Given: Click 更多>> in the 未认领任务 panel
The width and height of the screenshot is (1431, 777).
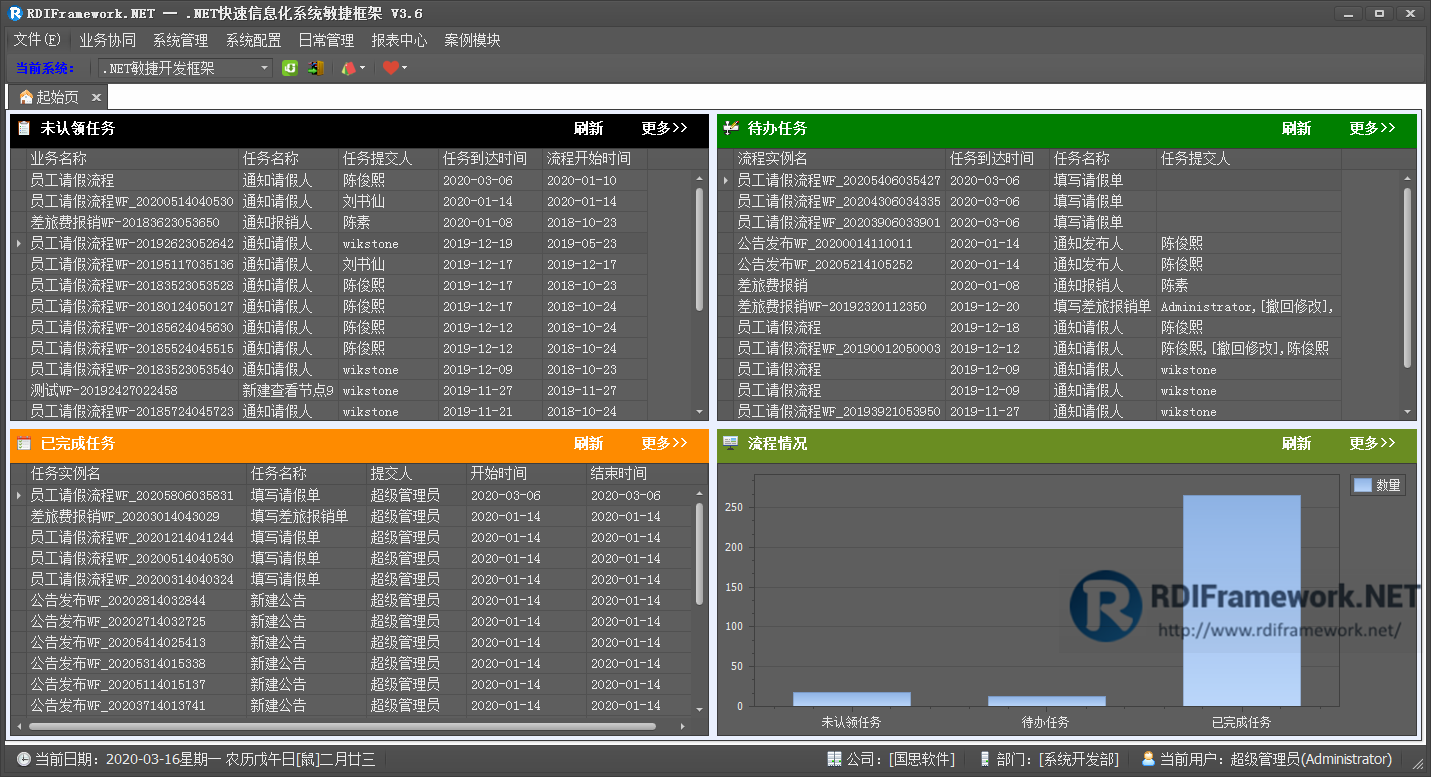Looking at the screenshot, I should point(665,129).
